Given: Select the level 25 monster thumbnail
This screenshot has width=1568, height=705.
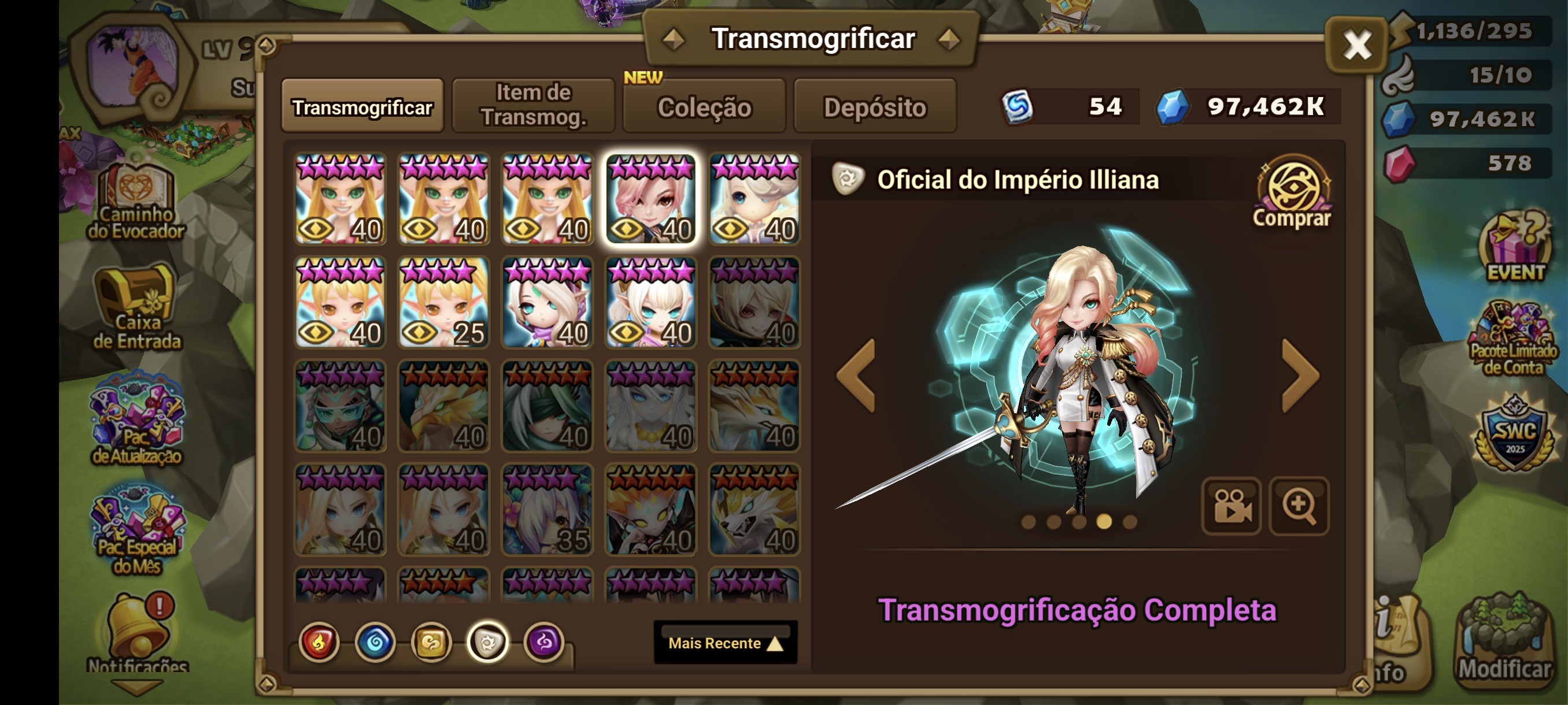Looking at the screenshot, I should (x=443, y=303).
